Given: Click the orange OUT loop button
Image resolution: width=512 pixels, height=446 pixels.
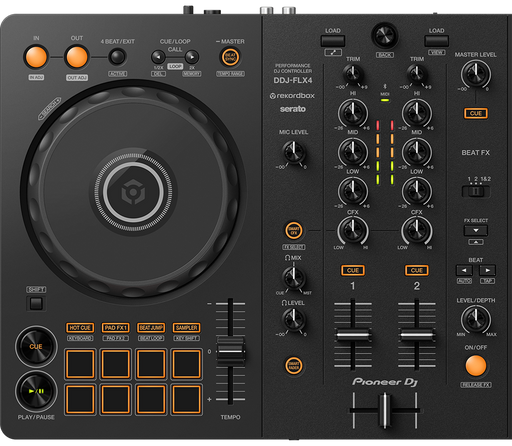Looking at the screenshot, I should click(77, 57).
